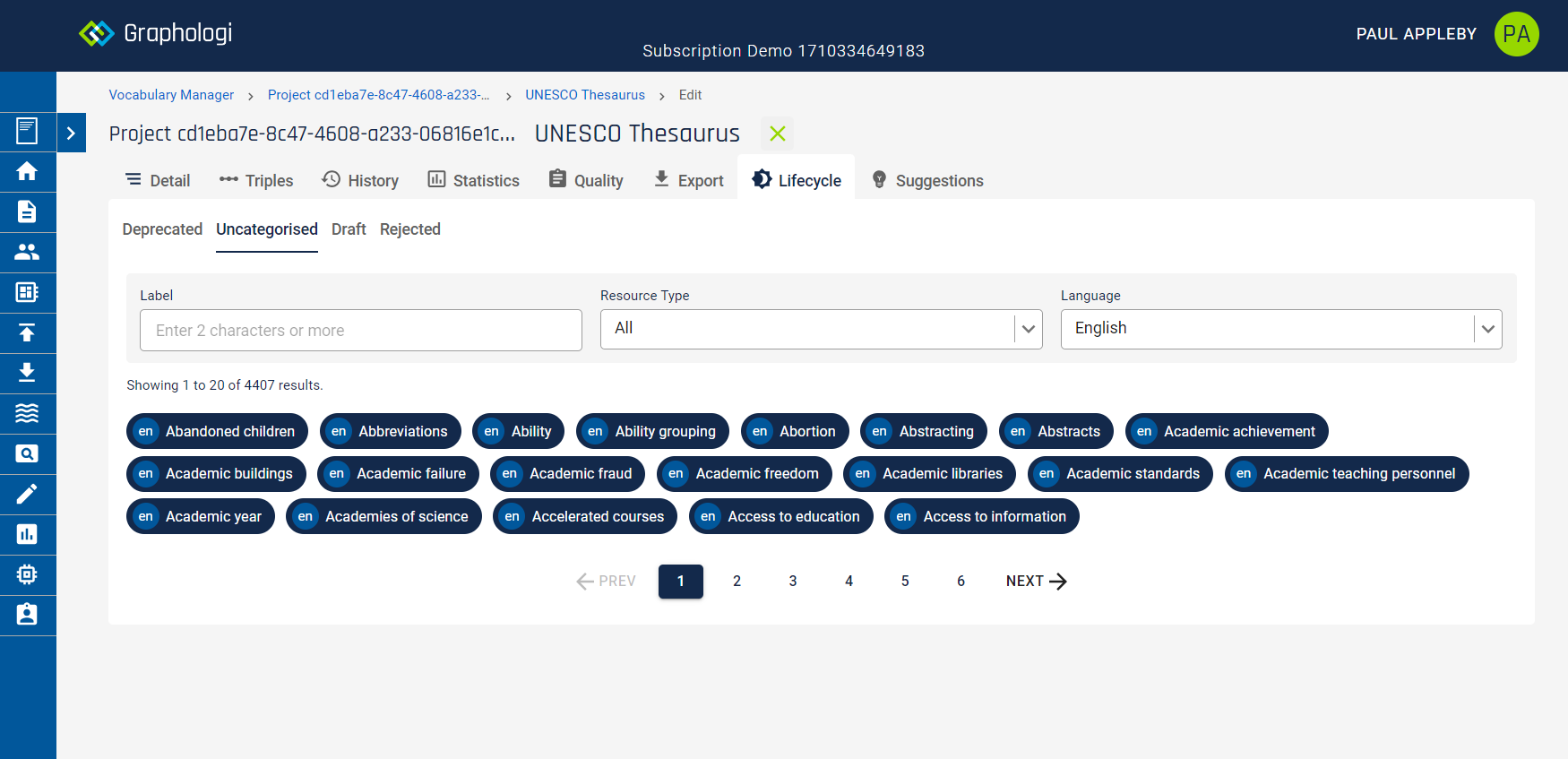Open the Abortion concept chip
The image size is (1568, 759).
tap(795, 431)
